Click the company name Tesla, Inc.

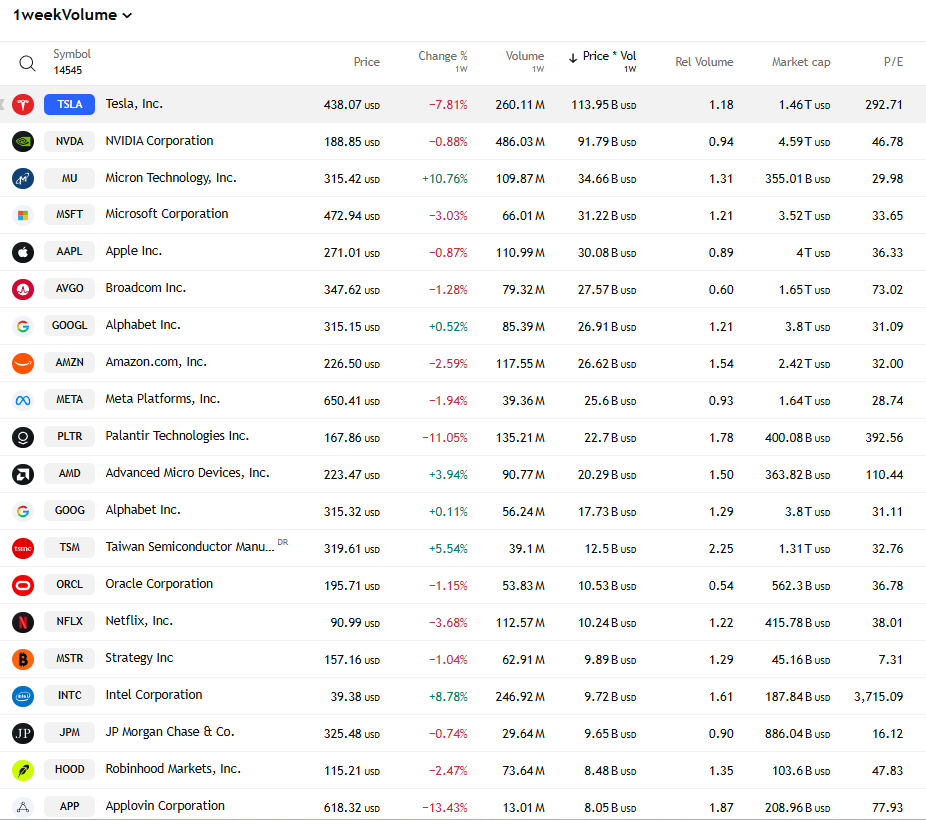(134, 104)
